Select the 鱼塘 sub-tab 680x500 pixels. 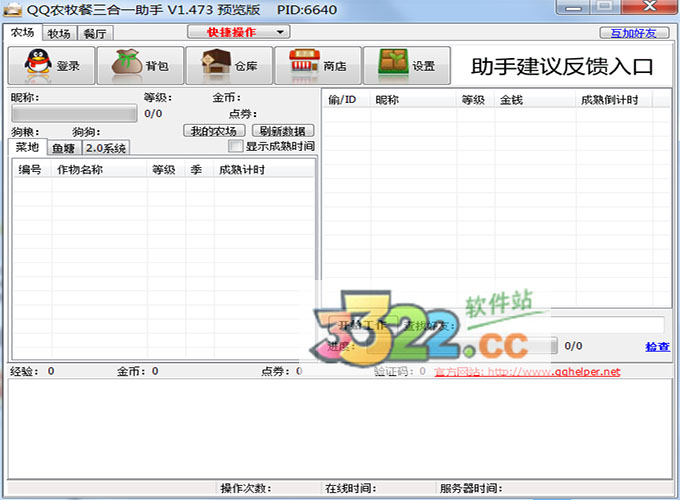(x=64, y=148)
